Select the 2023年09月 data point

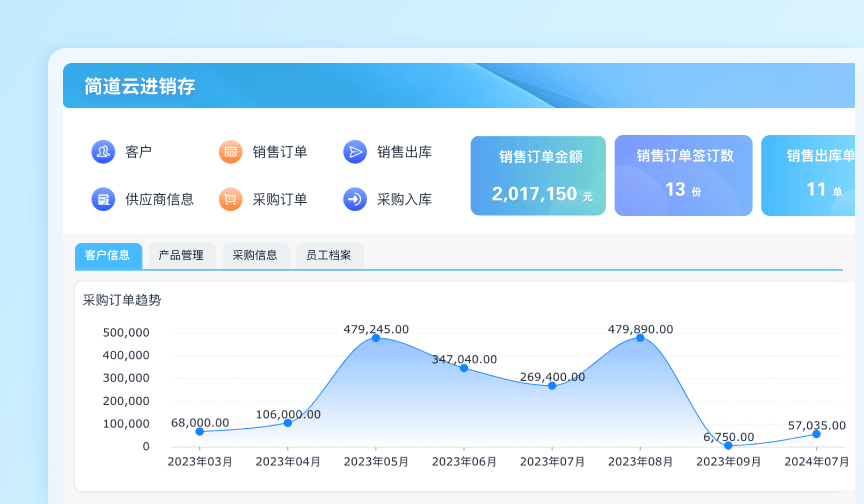click(x=728, y=445)
